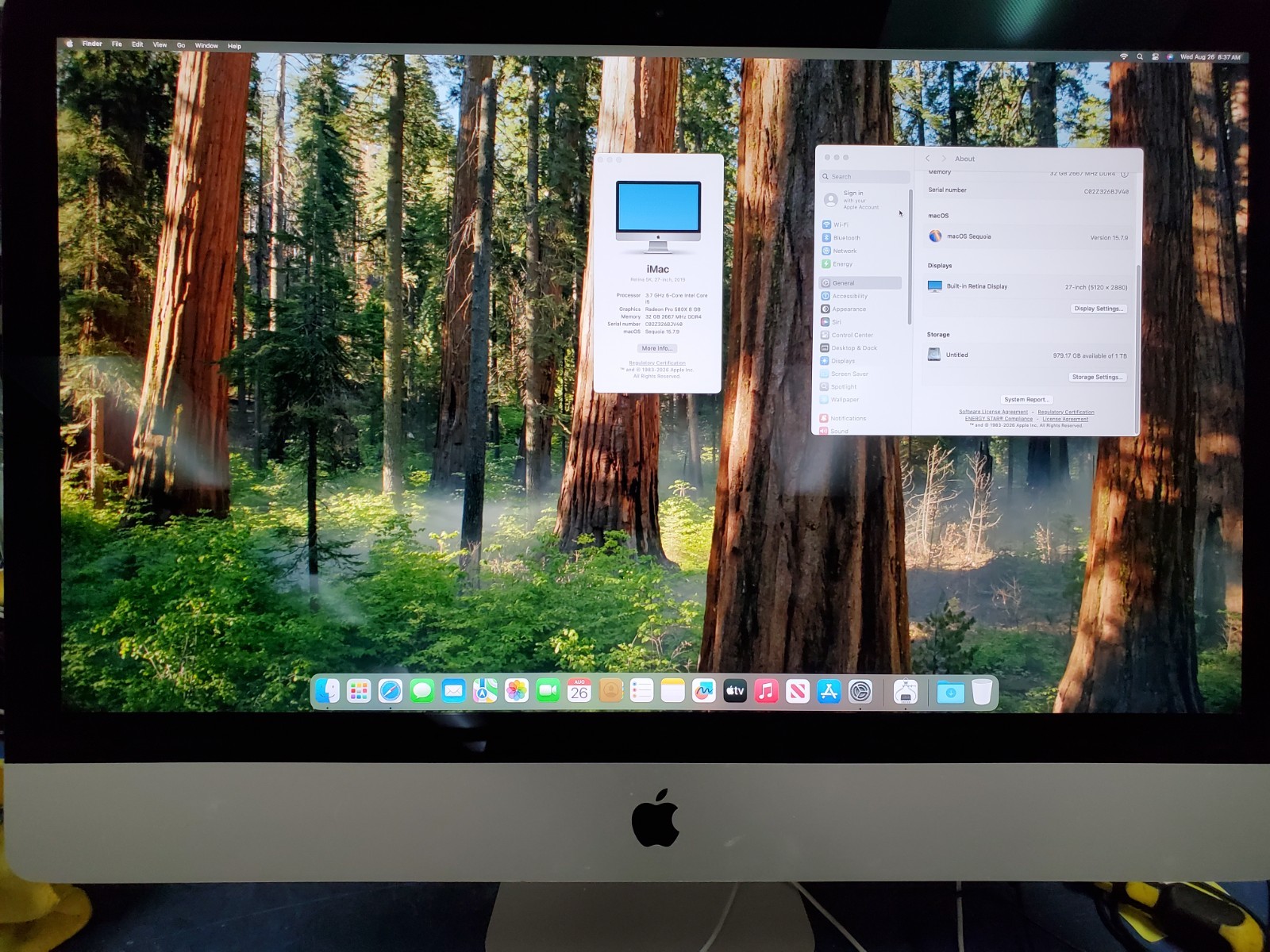Open the Apple menu
Viewport: 1270px width, 952px height.
point(70,44)
